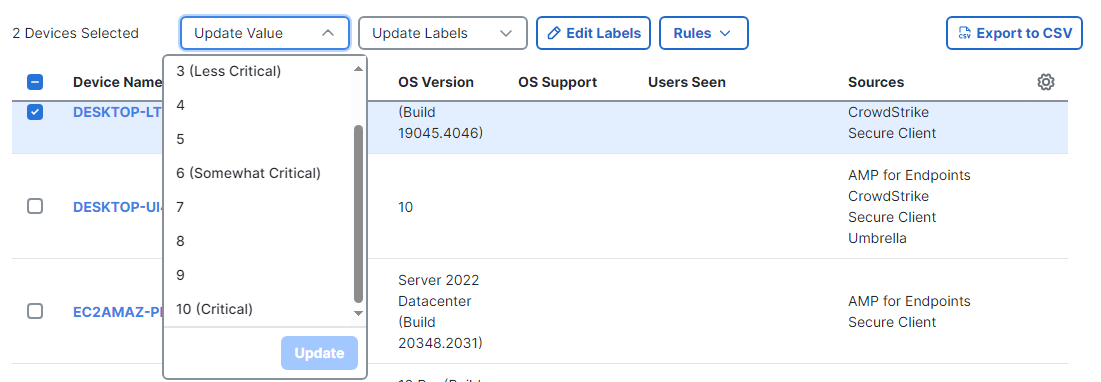Click the CSV file icon on Export button

click(x=964, y=33)
